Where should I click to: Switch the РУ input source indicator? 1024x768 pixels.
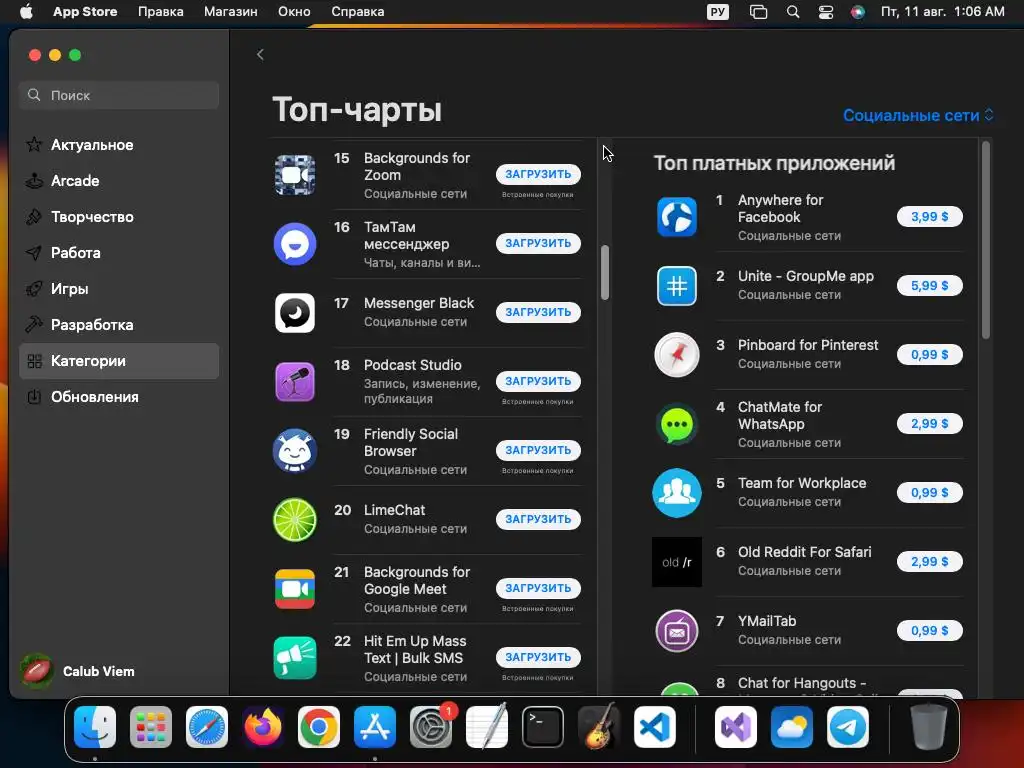click(718, 12)
